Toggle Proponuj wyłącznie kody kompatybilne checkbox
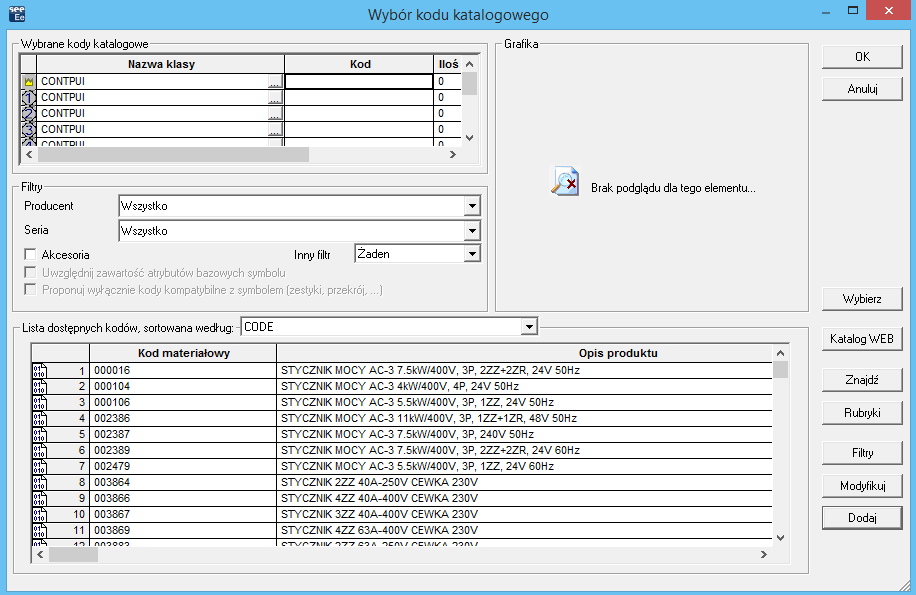The width and height of the screenshot is (916, 595). pyautogui.click(x=30, y=290)
